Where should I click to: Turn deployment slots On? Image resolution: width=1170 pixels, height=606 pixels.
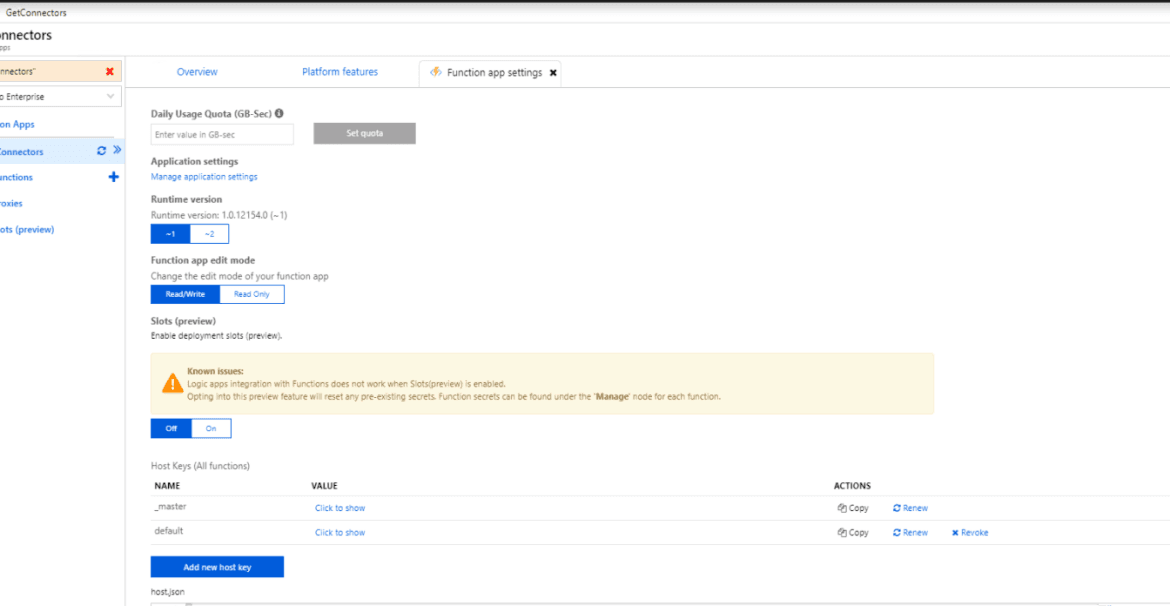pos(211,428)
